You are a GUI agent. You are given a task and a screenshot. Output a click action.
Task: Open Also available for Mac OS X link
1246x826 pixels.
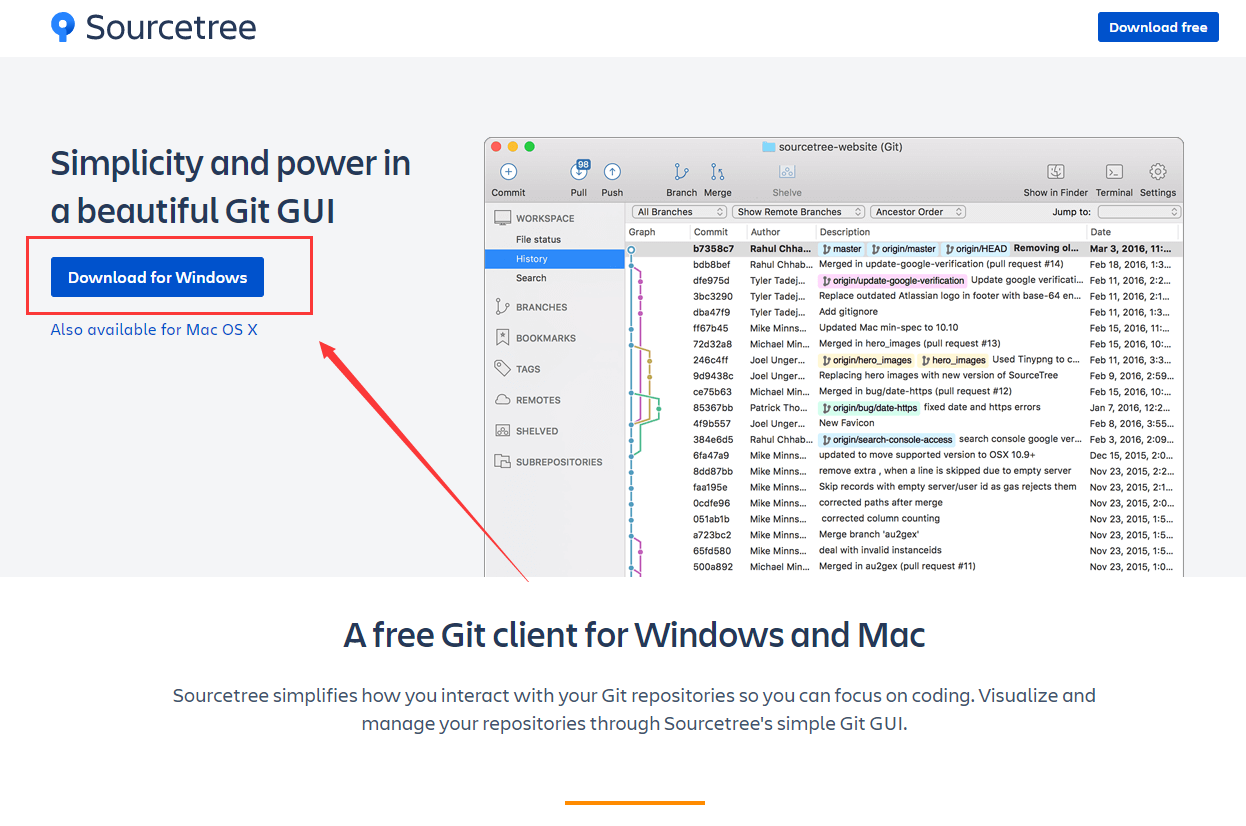(154, 329)
